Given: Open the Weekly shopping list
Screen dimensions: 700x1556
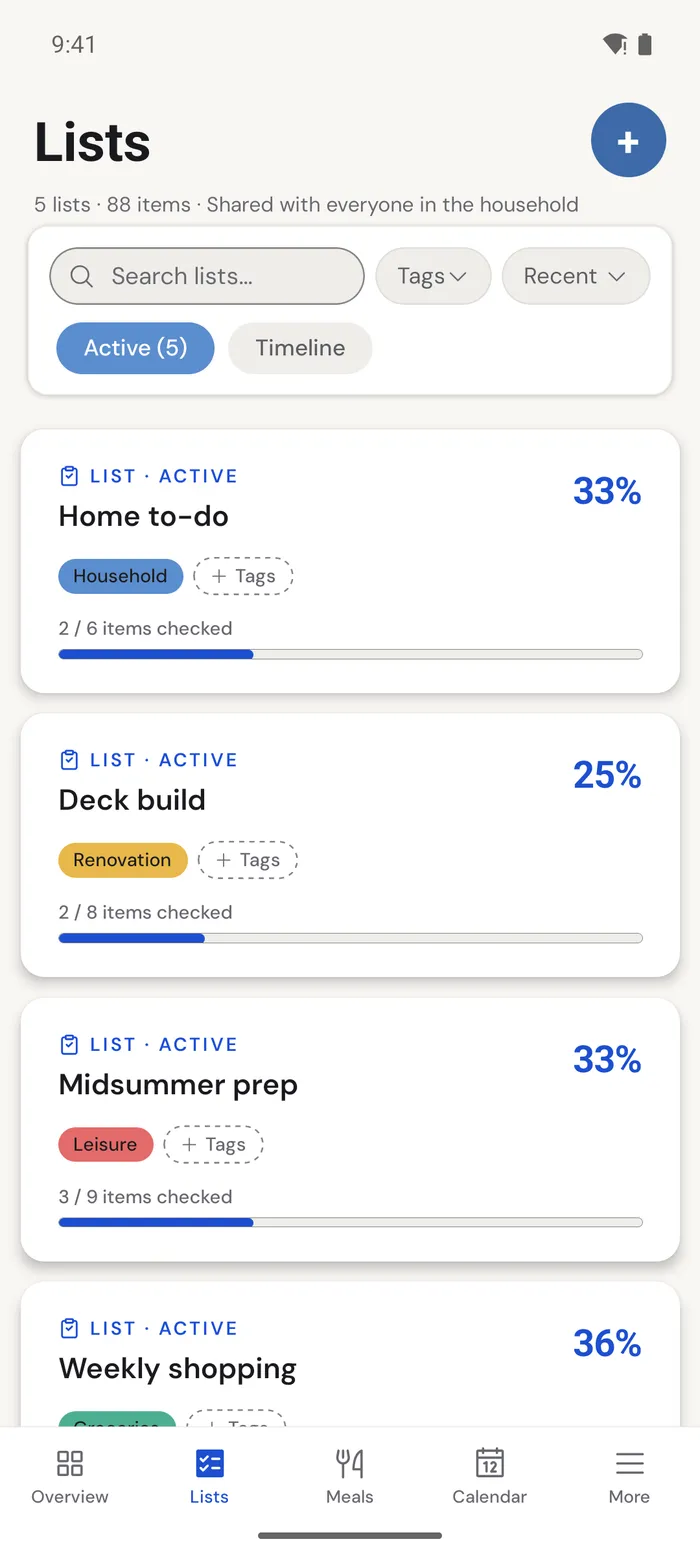Looking at the screenshot, I should pos(350,1355).
